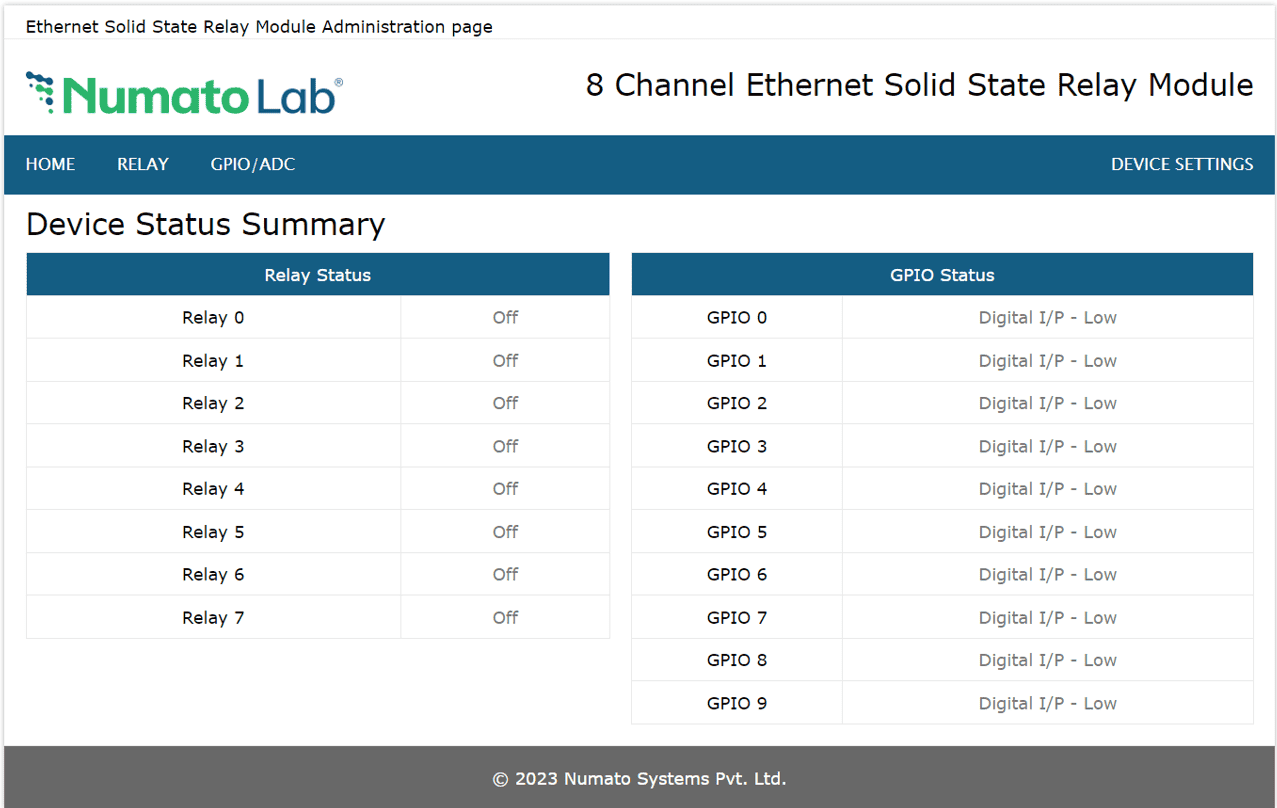
Task: Open the RELAY navigation item
Action: (x=142, y=164)
